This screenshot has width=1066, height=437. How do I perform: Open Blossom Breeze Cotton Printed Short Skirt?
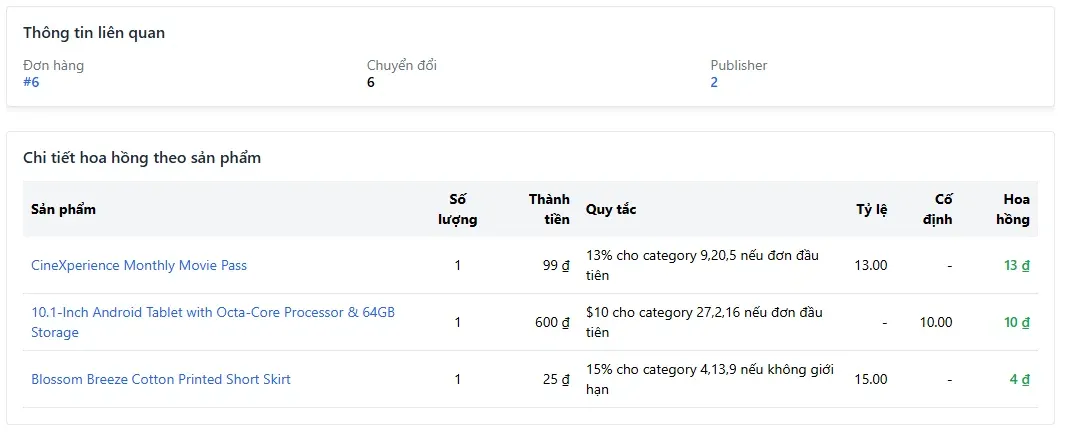pos(160,379)
